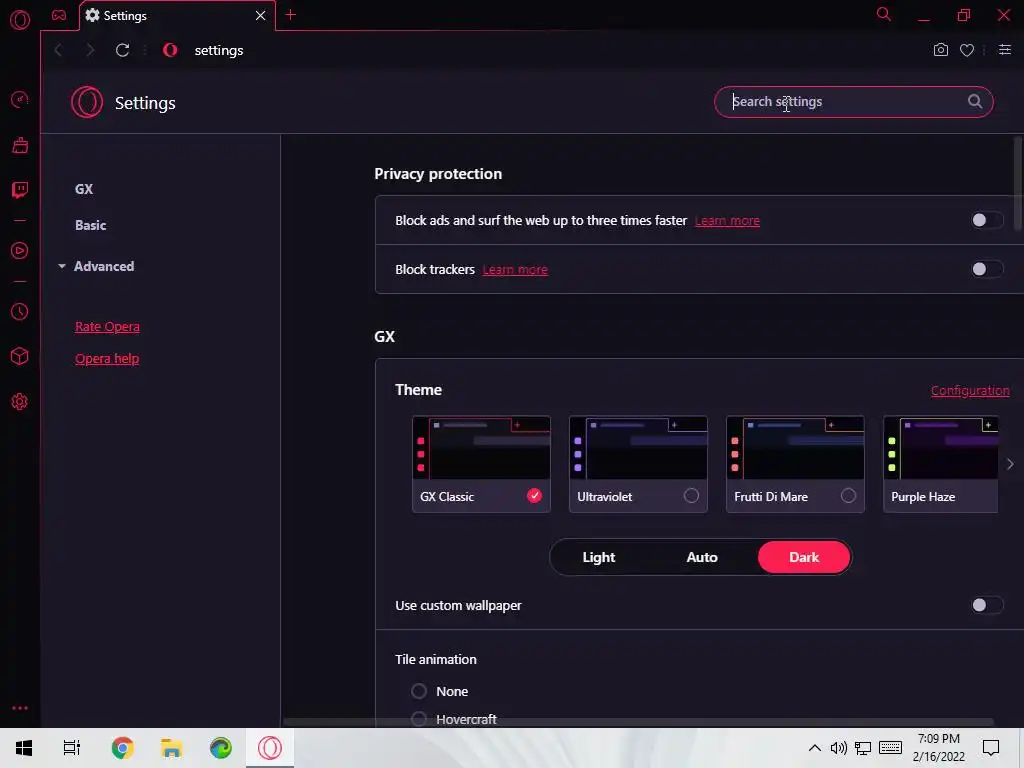The width and height of the screenshot is (1024, 768).
Task: Switch to Light mode
Action: click(x=599, y=557)
